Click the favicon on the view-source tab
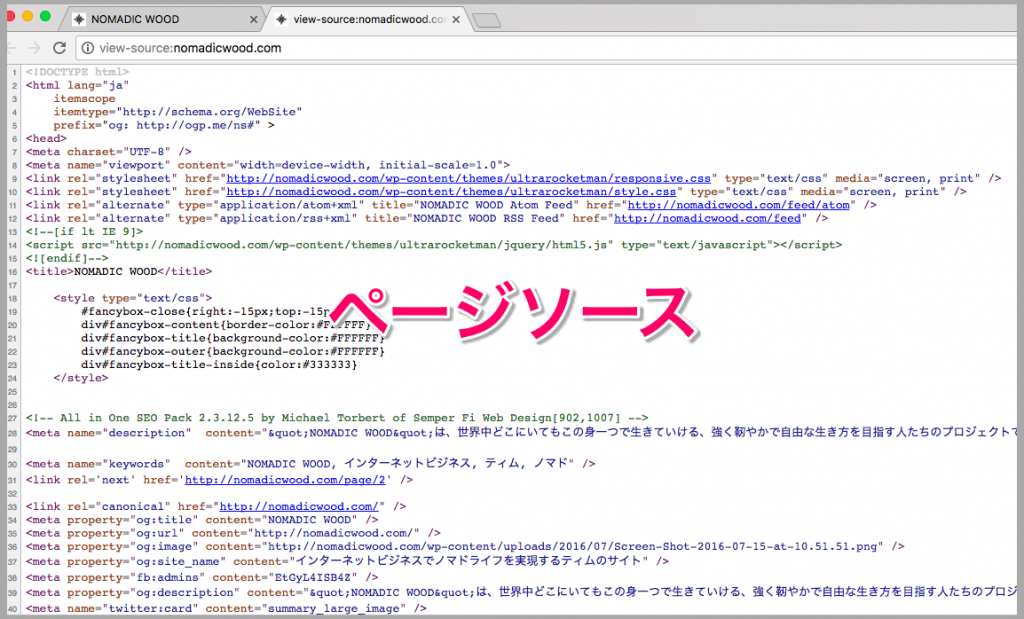Image resolution: width=1024 pixels, height=619 pixels. tap(283, 18)
